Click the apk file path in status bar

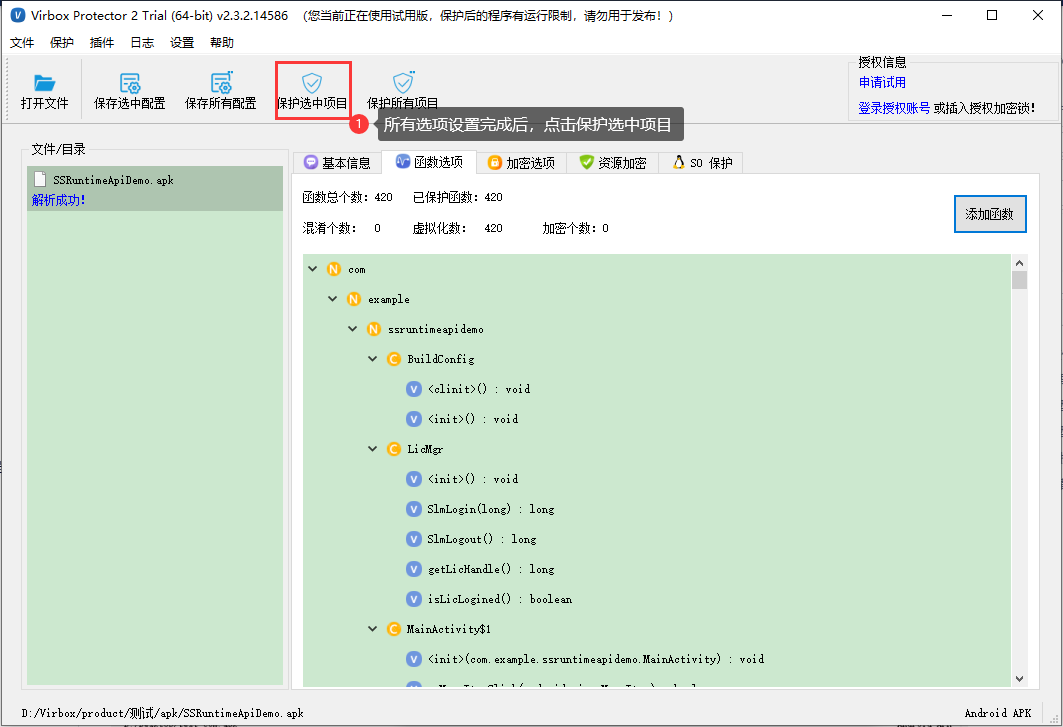click(x=163, y=713)
